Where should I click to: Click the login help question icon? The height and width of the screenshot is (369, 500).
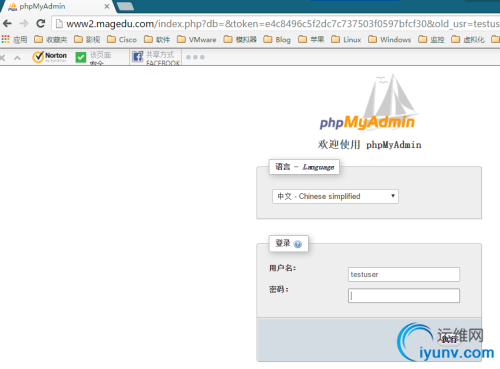pyautogui.click(x=298, y=244)
